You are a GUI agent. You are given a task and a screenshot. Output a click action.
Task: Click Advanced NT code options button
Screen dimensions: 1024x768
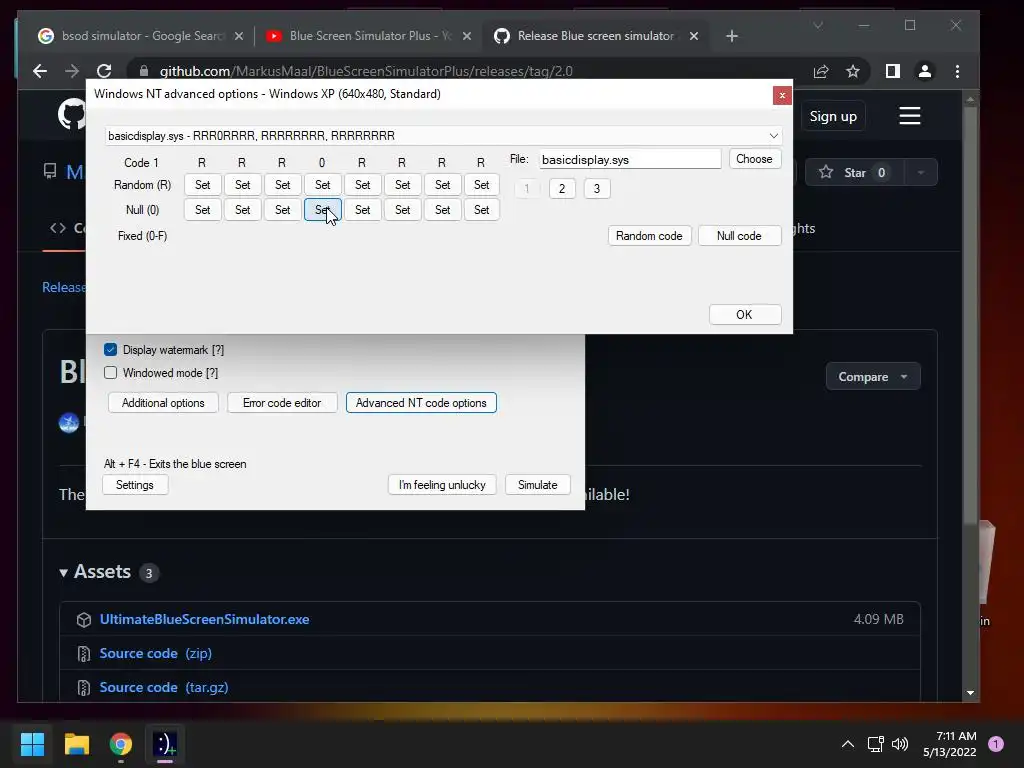[421, 403]
